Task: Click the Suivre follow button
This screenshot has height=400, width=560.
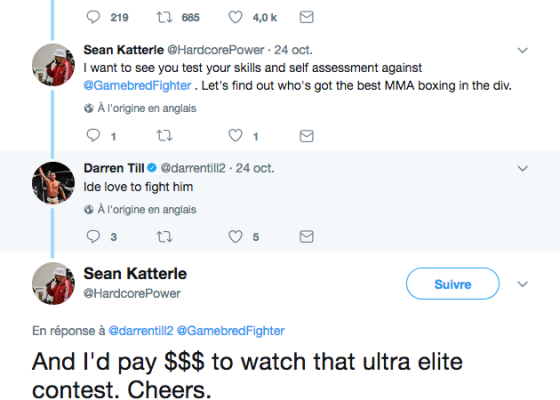Action: tap(452, 284)
